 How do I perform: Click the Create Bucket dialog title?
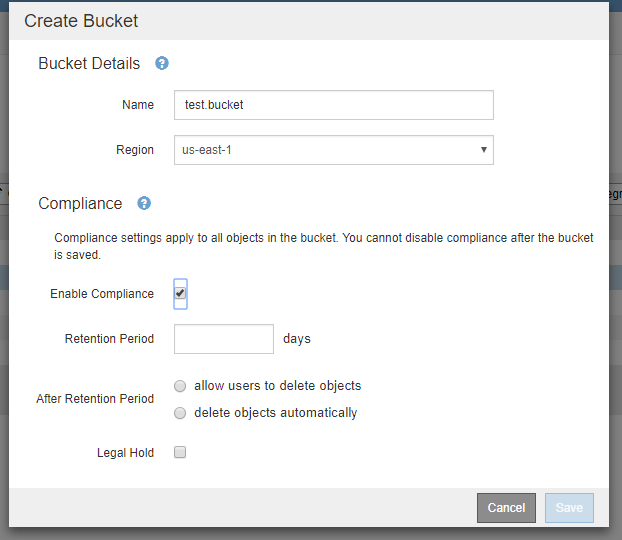(x=81, y=21)
